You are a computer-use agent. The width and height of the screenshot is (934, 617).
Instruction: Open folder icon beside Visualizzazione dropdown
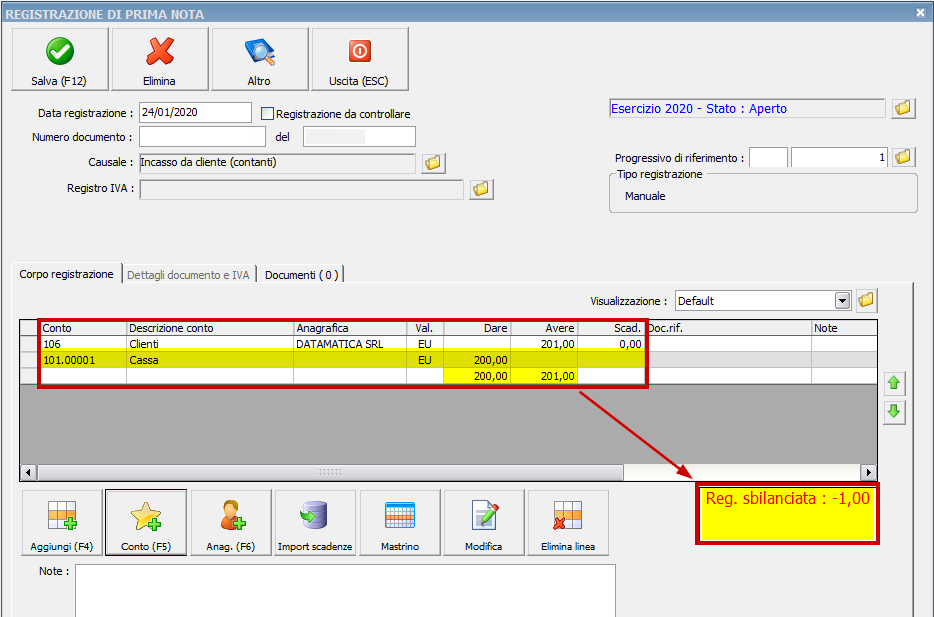coord(866,301)
